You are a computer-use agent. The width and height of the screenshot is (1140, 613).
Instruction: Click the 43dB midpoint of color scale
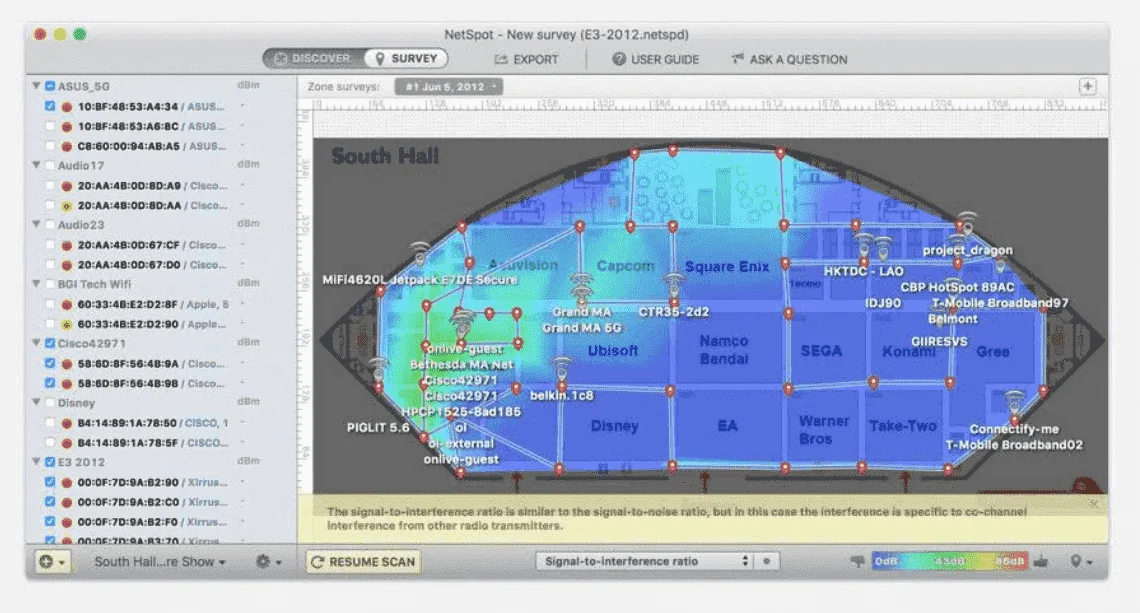[x=949, y=561]
